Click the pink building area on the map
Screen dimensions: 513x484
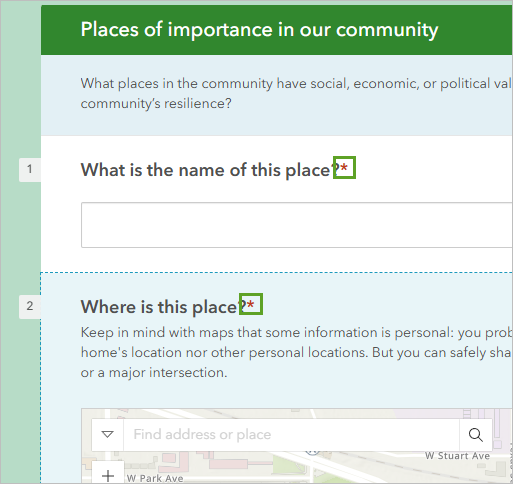coord(230,464)
